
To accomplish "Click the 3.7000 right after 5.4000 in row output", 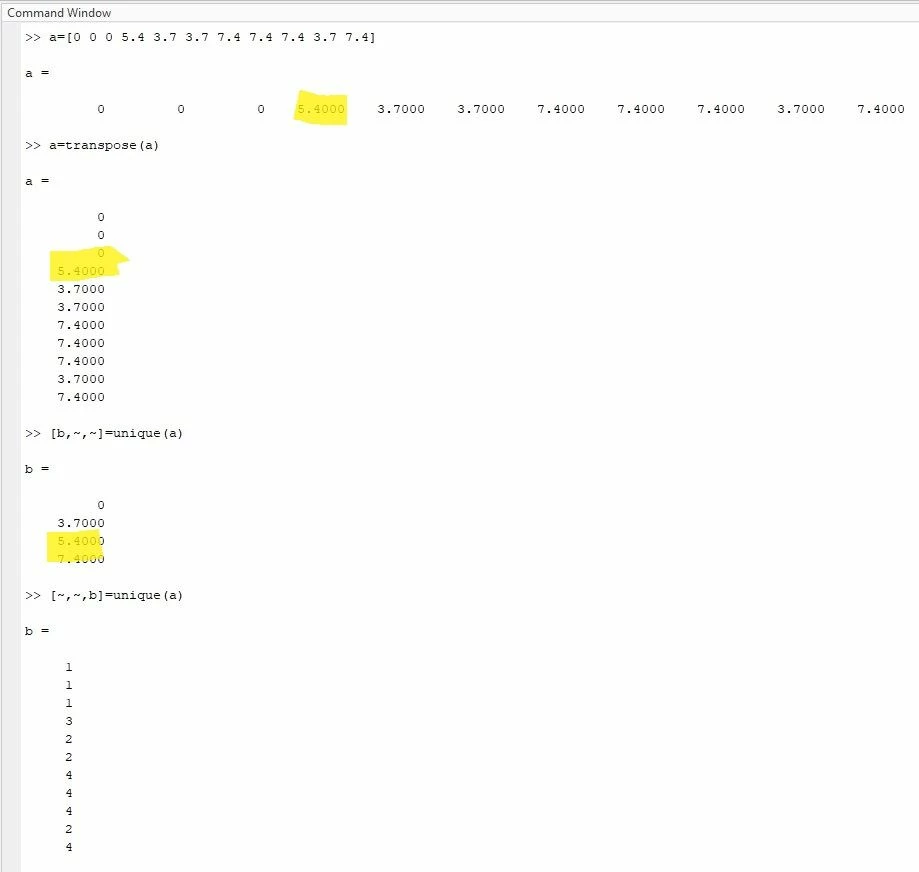I will point(401,109).
